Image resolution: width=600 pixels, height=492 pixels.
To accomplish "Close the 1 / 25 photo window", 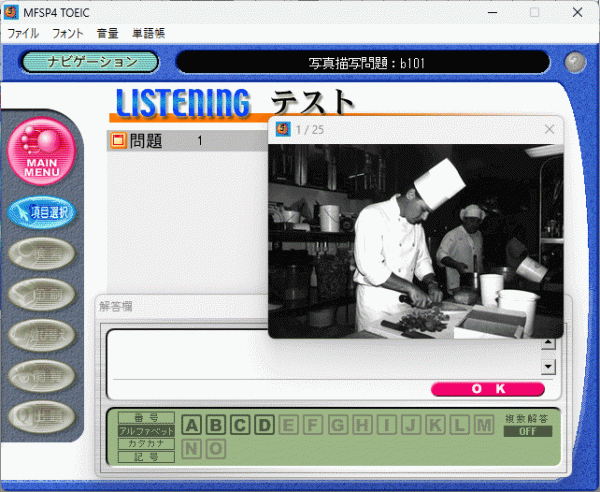I will [x=548, y=129].
